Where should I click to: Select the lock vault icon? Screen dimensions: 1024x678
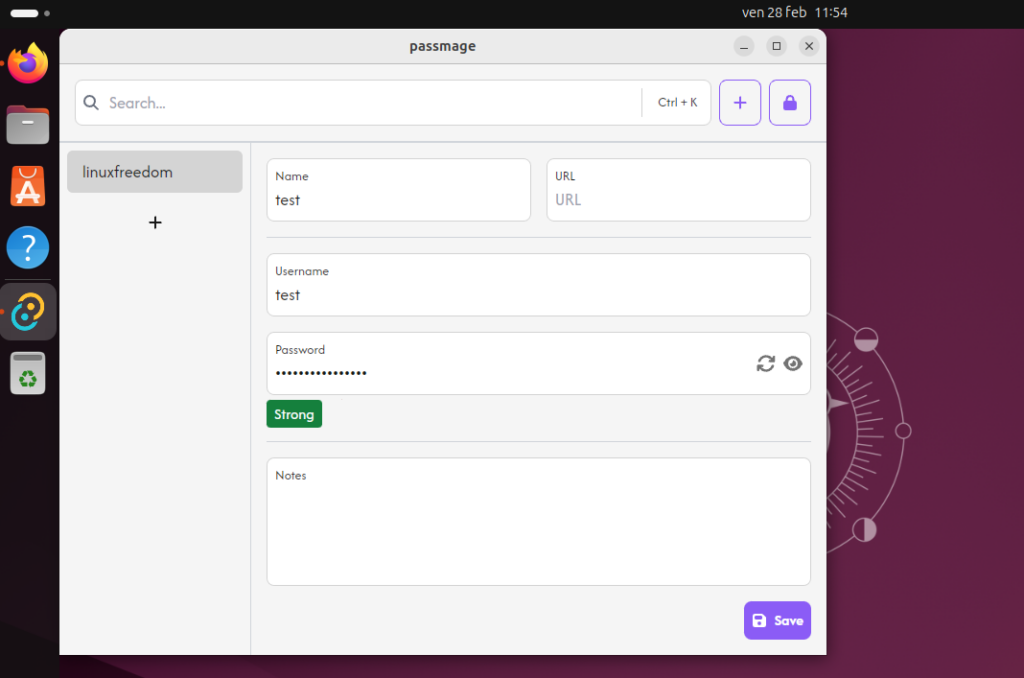[790, 102]
